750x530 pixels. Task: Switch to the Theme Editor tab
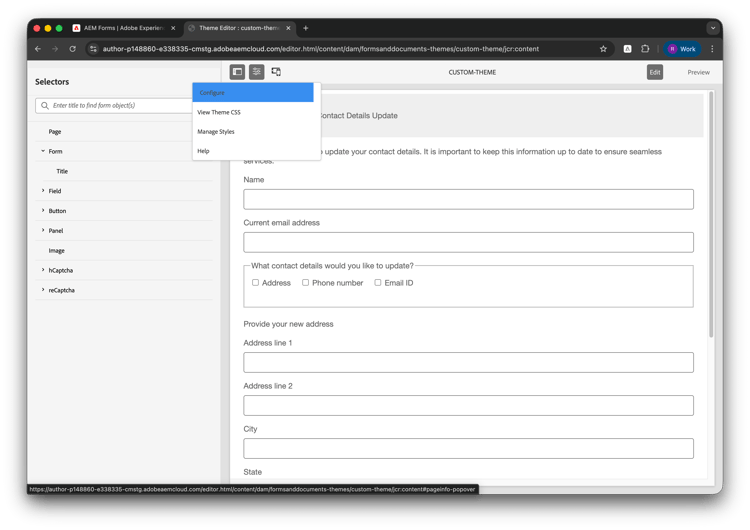point(239,28)
